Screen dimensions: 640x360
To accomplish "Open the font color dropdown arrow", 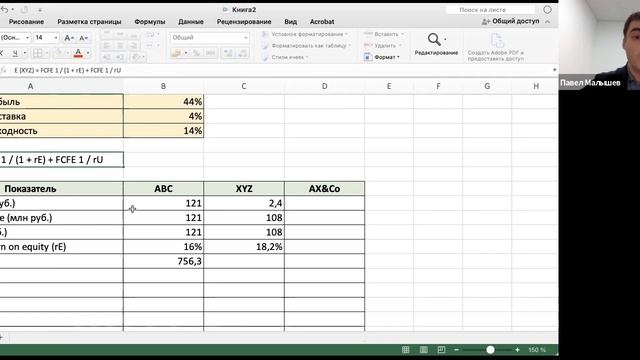I will point(88,53).
